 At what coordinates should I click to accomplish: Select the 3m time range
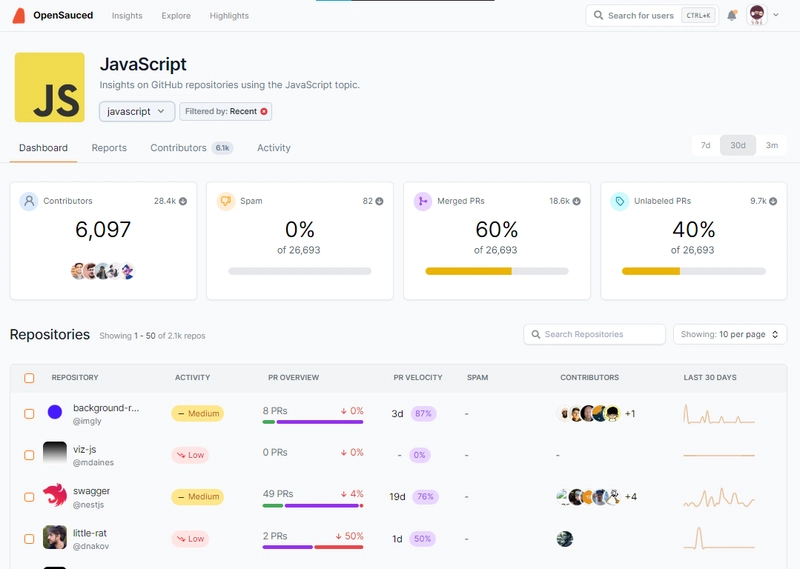click(x=771, y=145)
